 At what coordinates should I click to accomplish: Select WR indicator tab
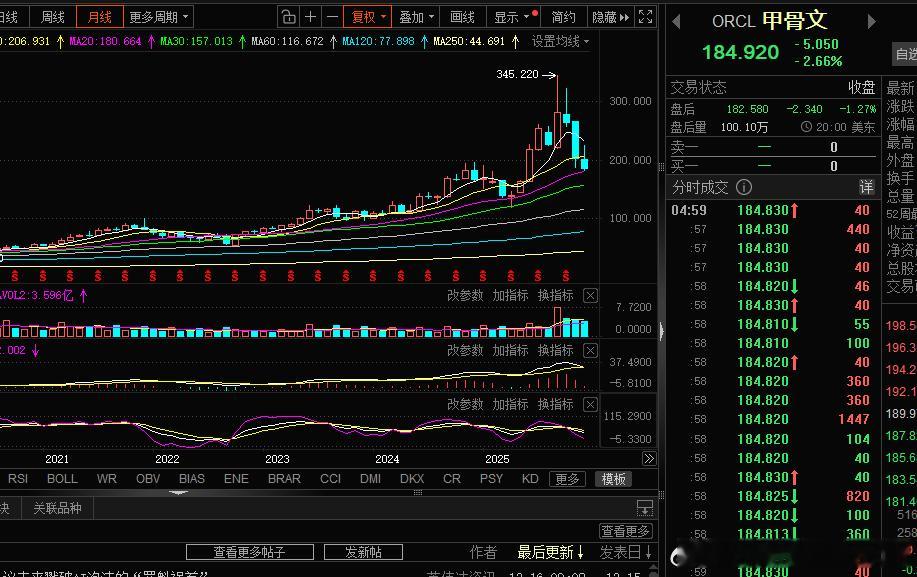(x=106, y=479)
